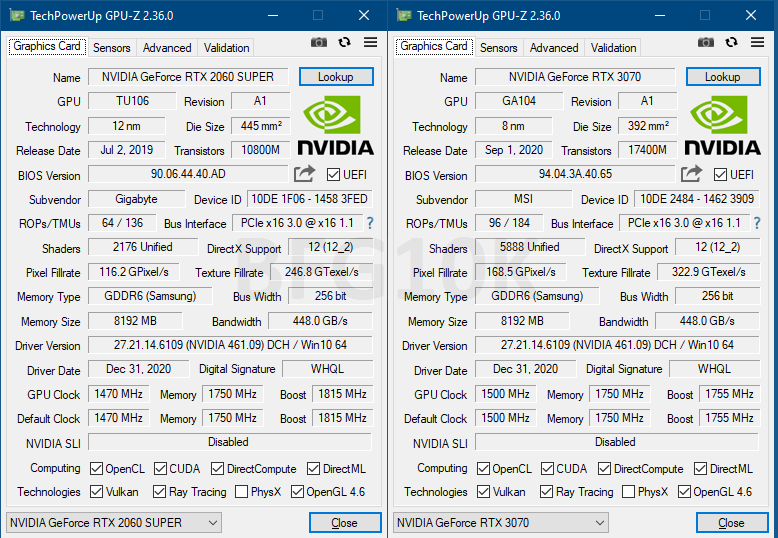Click screenshot camera icon in RTX 3070 window
The image size is (778, 538).
(x=706, y=43)
